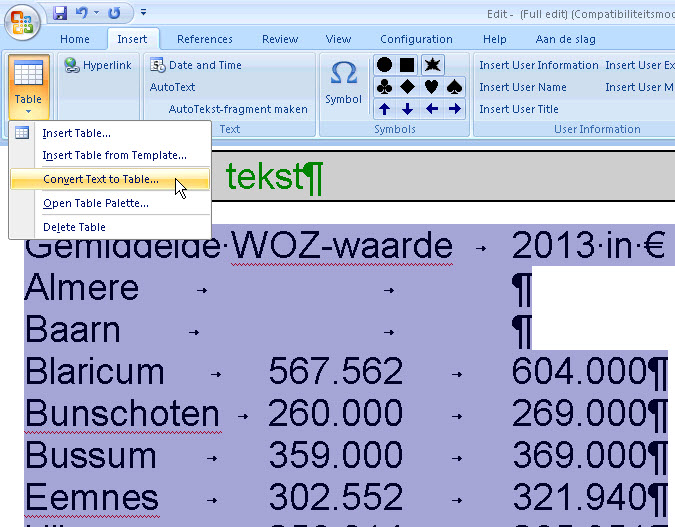Click Insert User Title
675x527 pixels.
519,109
